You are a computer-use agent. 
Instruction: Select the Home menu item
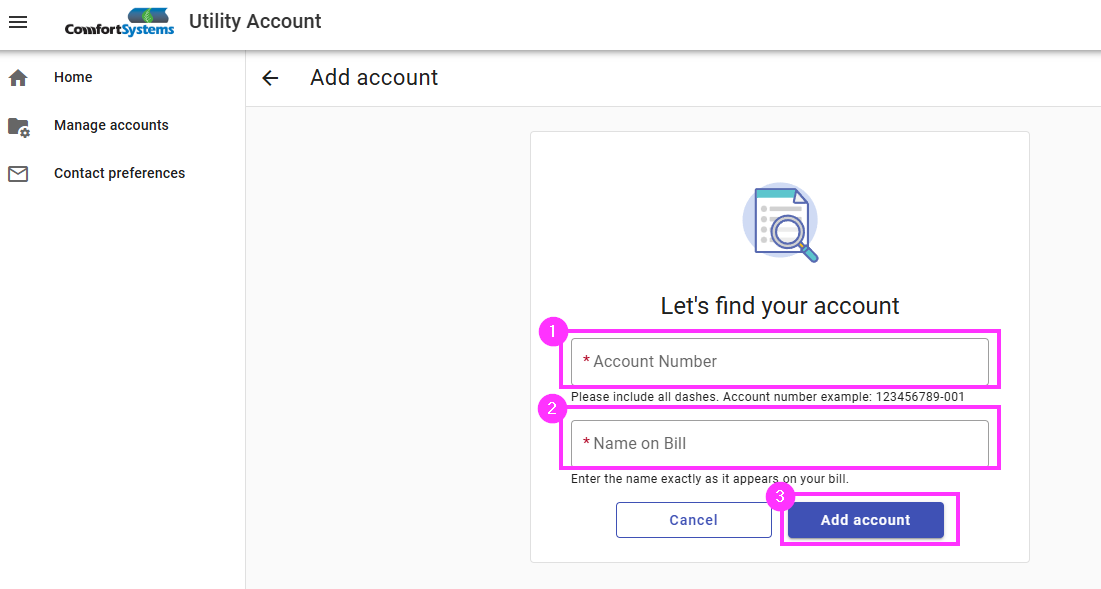click(x=72, y=77)
